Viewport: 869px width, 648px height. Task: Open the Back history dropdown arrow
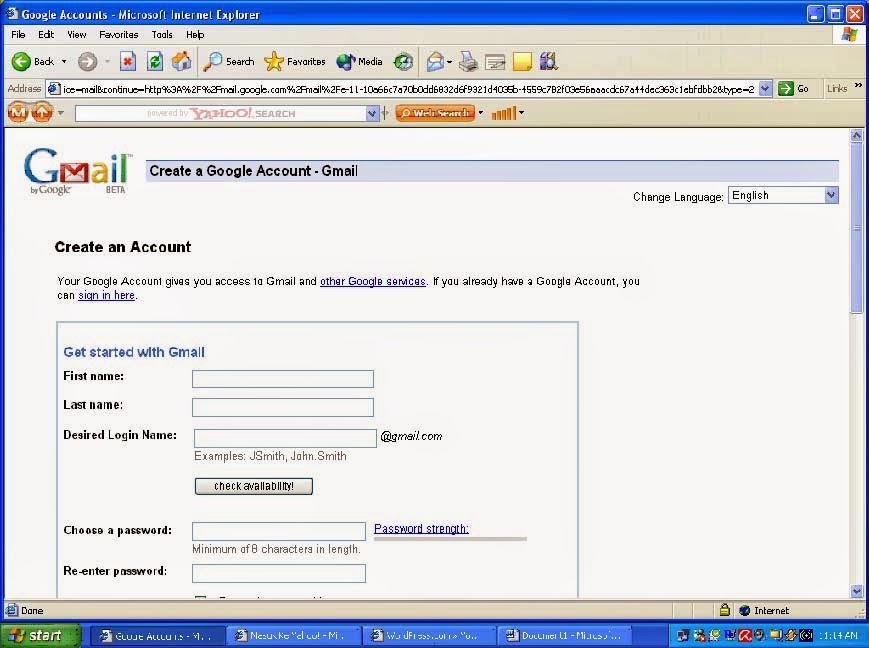[64, 62]
